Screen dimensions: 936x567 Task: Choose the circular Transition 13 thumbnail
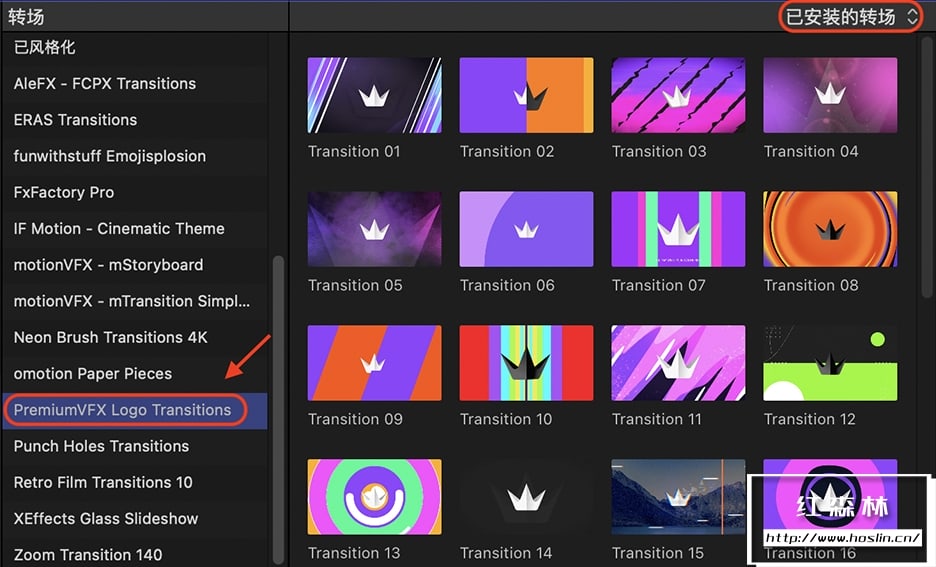pyautogui.click(x=375, y=497)
